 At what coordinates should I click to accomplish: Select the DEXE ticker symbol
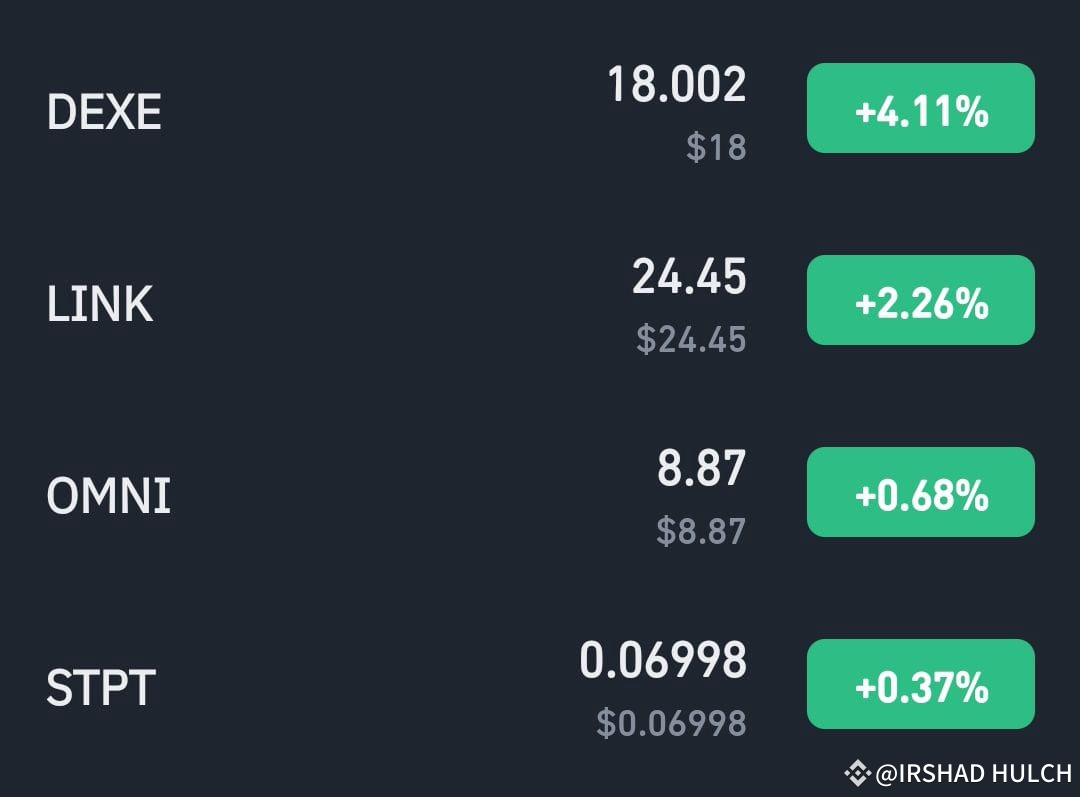point(103,111)
